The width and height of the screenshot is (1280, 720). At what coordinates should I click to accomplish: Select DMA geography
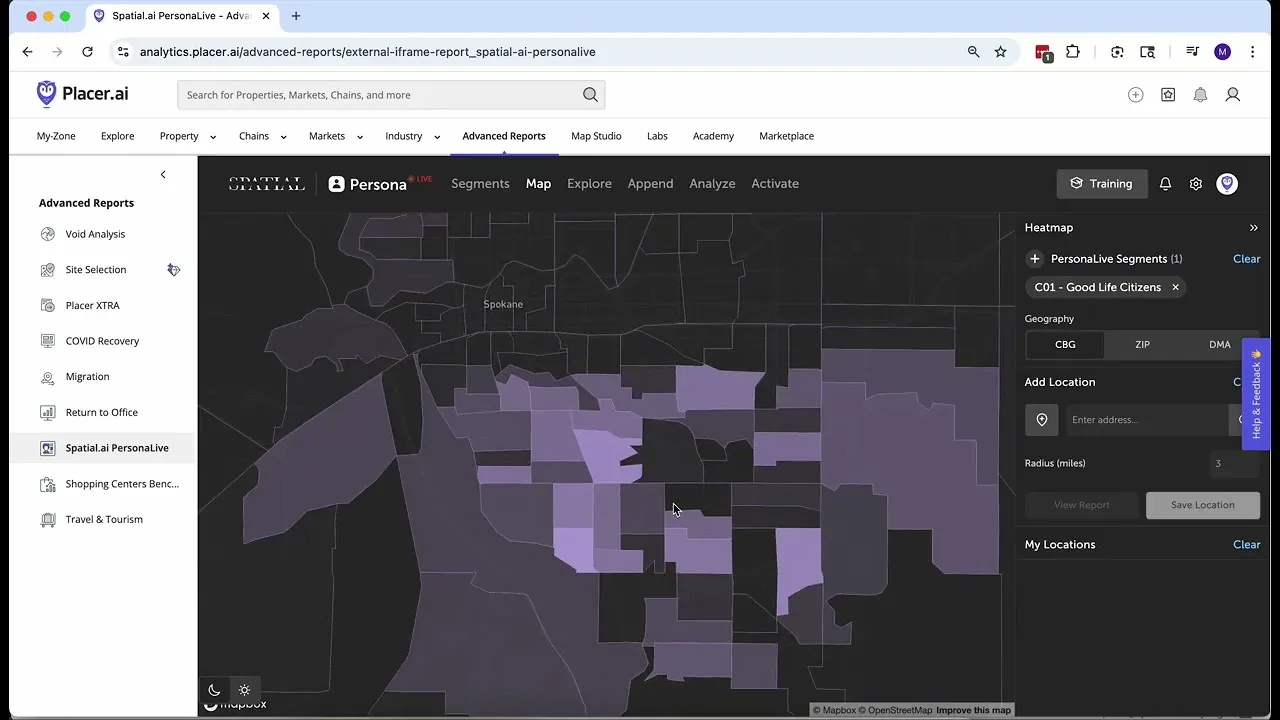[x=1219, y=345]
